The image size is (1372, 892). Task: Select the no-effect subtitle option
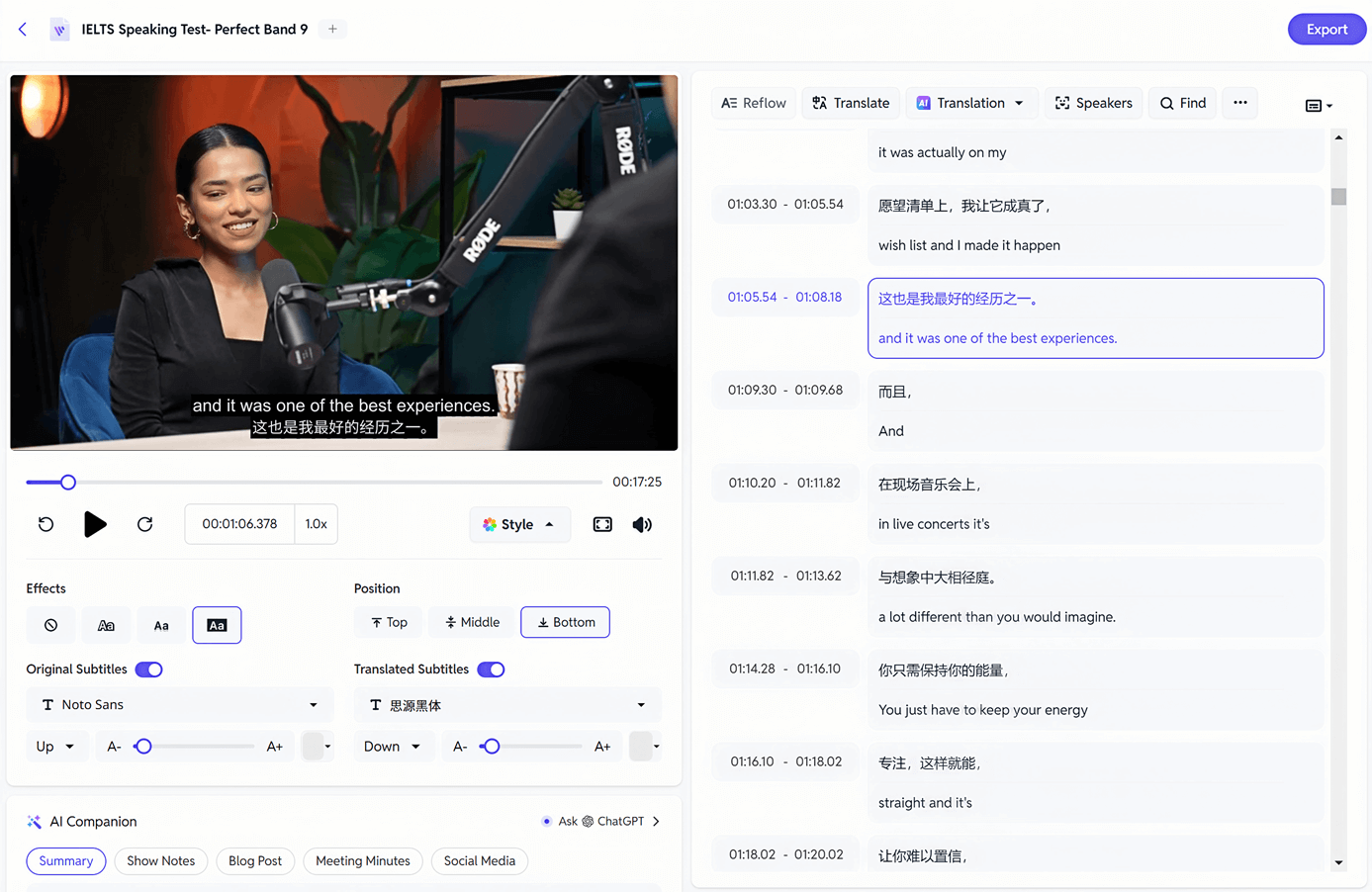50,625
